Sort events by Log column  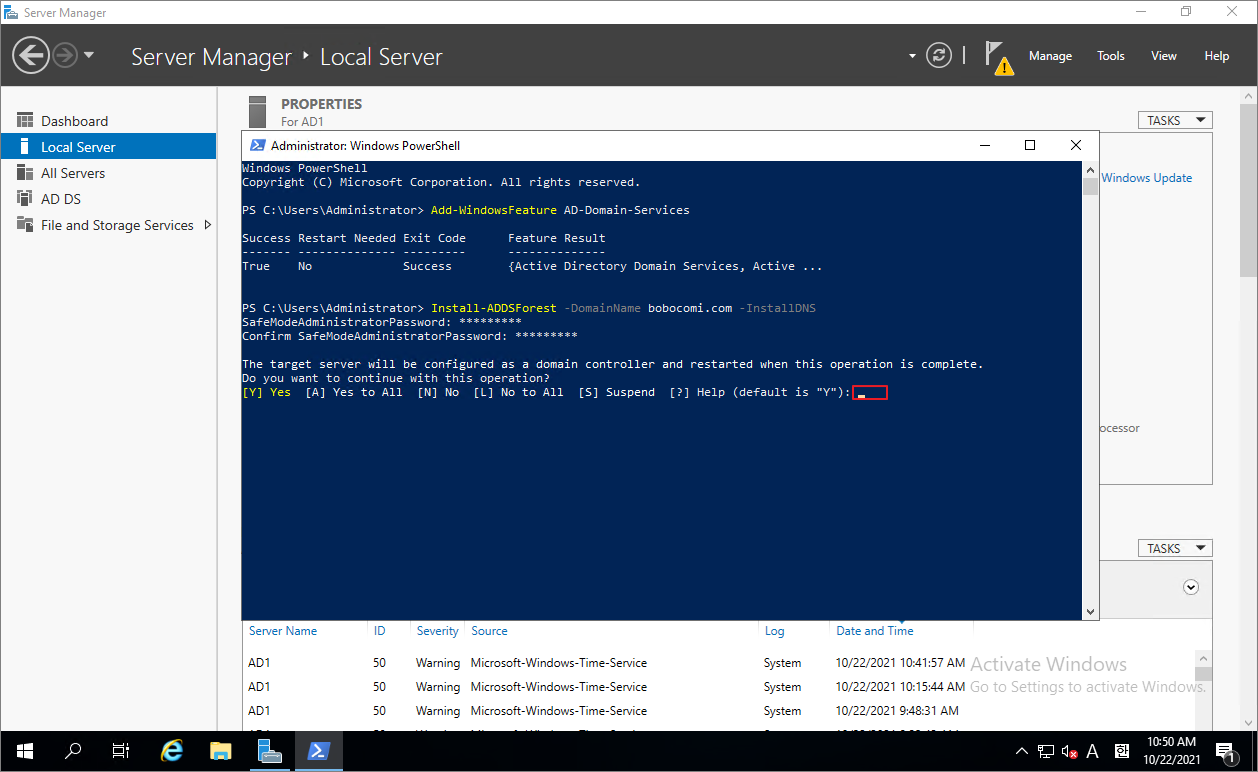(774, 631)
